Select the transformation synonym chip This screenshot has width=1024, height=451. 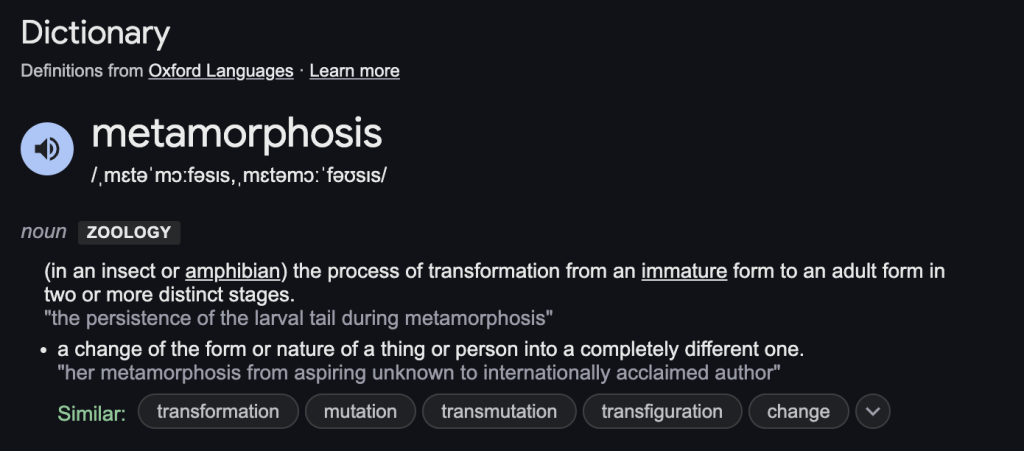click(218, 411)
